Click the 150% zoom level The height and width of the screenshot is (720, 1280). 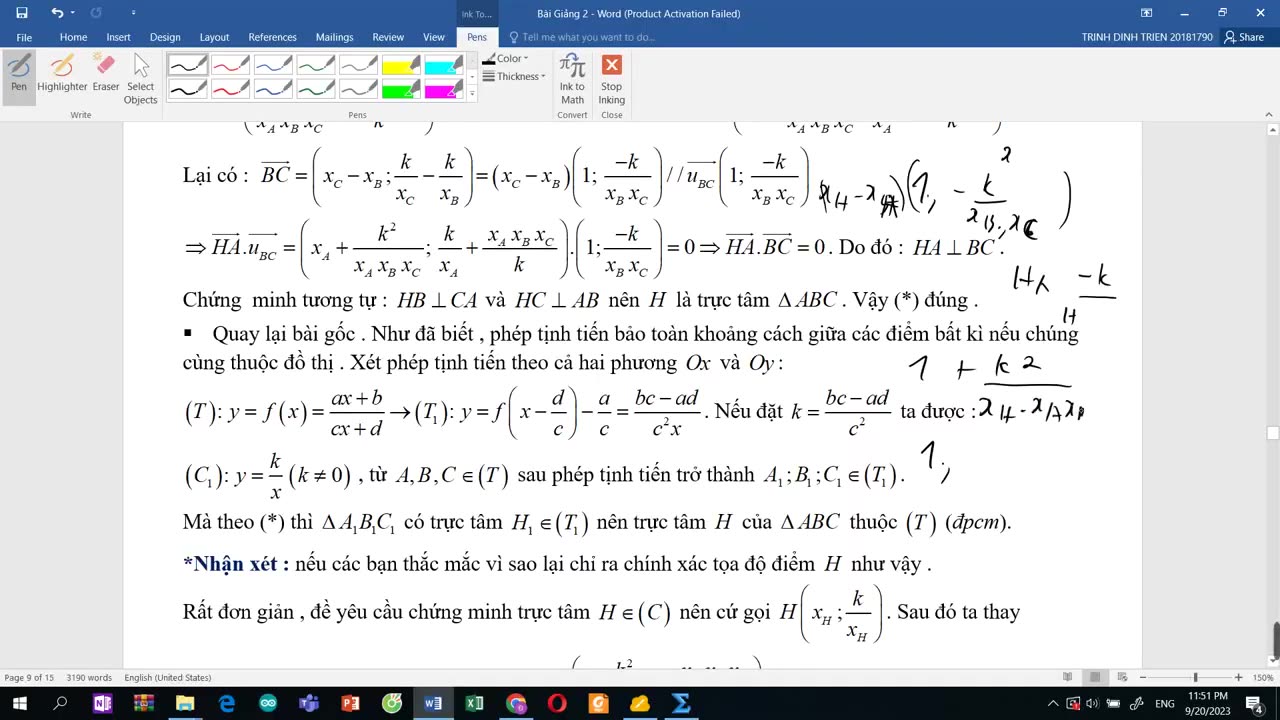tap(1262, 677)
